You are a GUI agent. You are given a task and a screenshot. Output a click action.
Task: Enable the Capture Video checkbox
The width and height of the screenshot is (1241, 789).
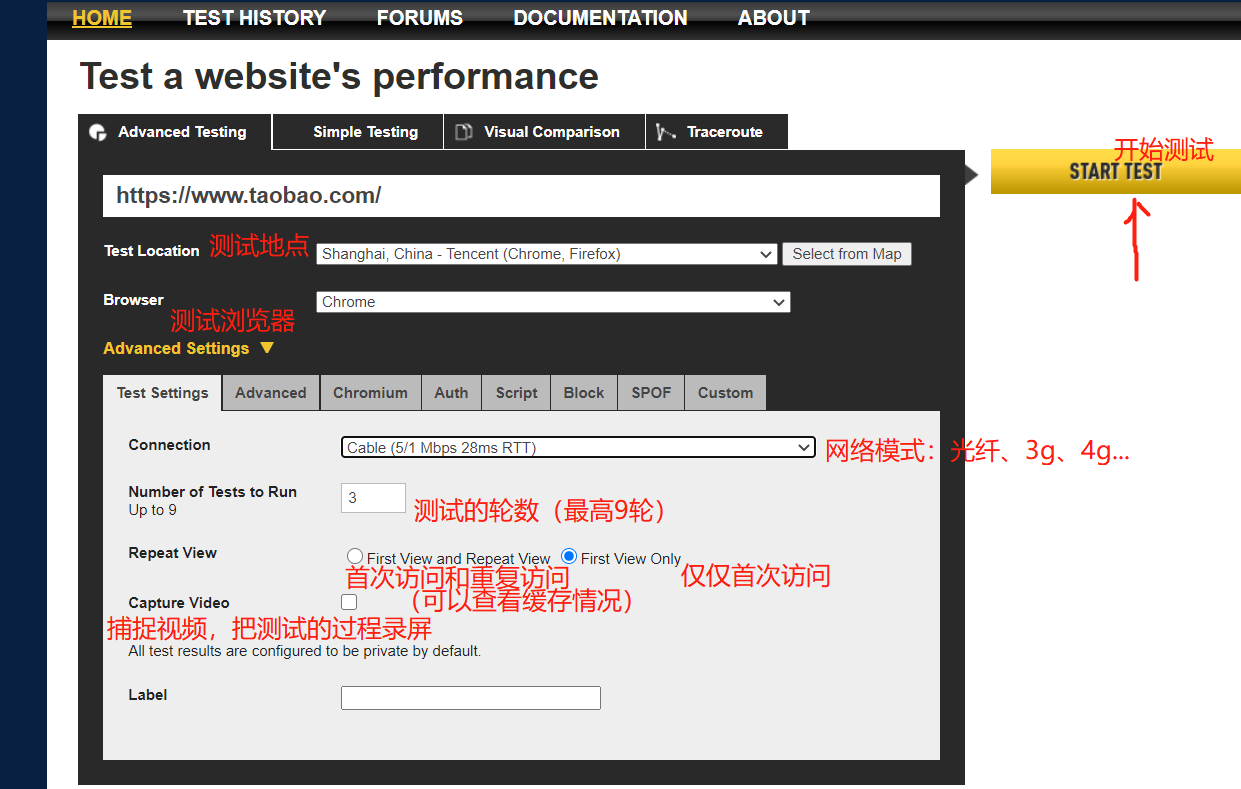[x=349, y=602]
